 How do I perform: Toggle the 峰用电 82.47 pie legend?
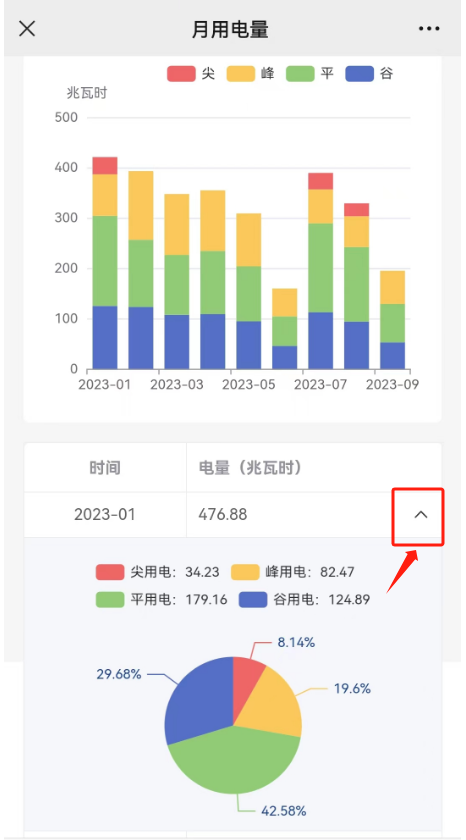click(292, 572)
